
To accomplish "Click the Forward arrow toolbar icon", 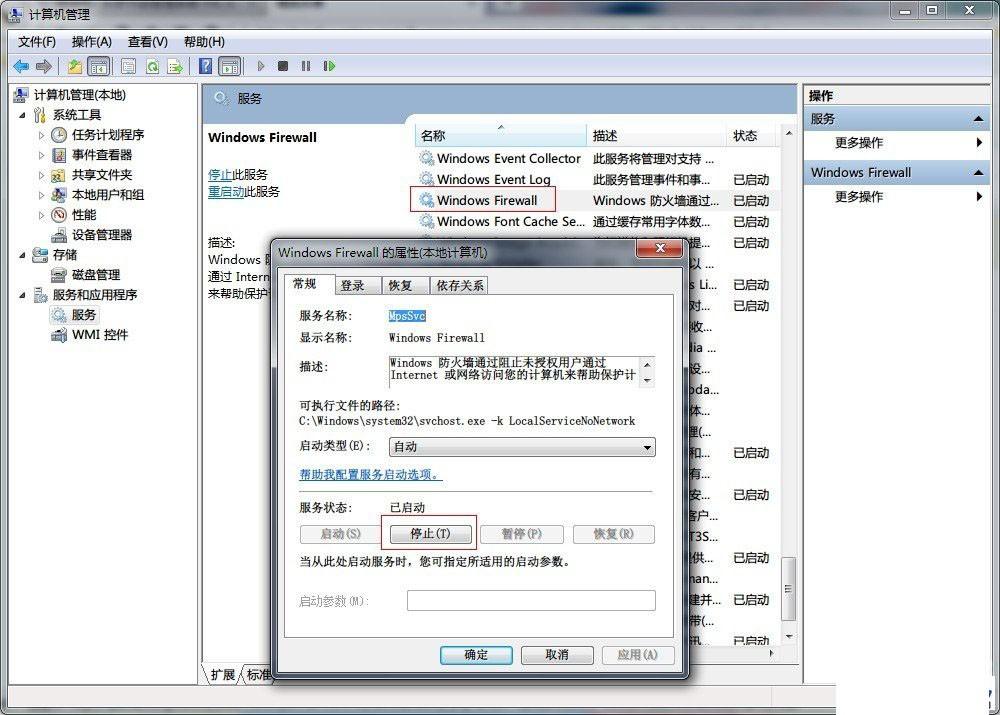I will coord(44,66).
